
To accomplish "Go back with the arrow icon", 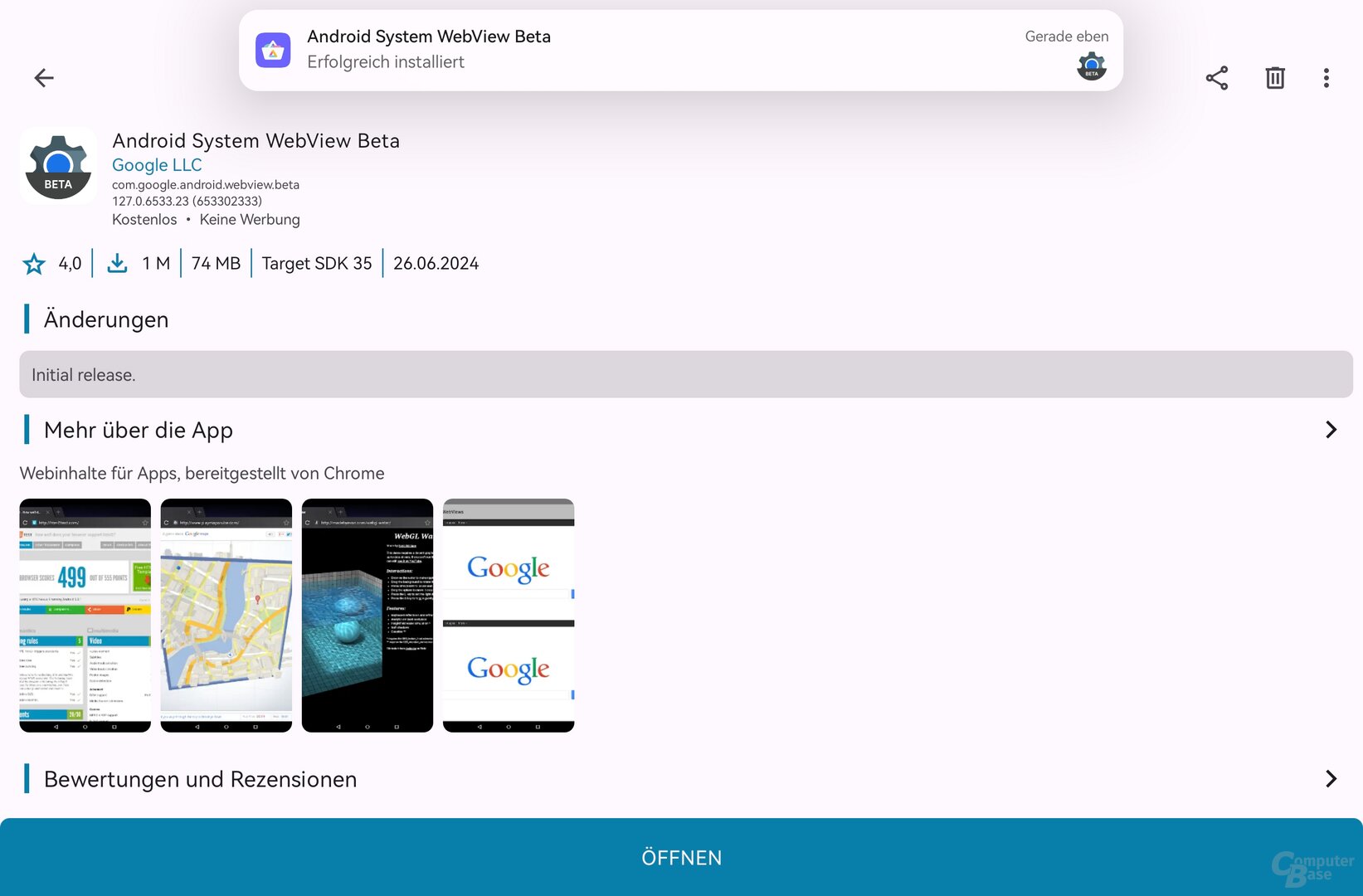I will (x=44, y=78).
